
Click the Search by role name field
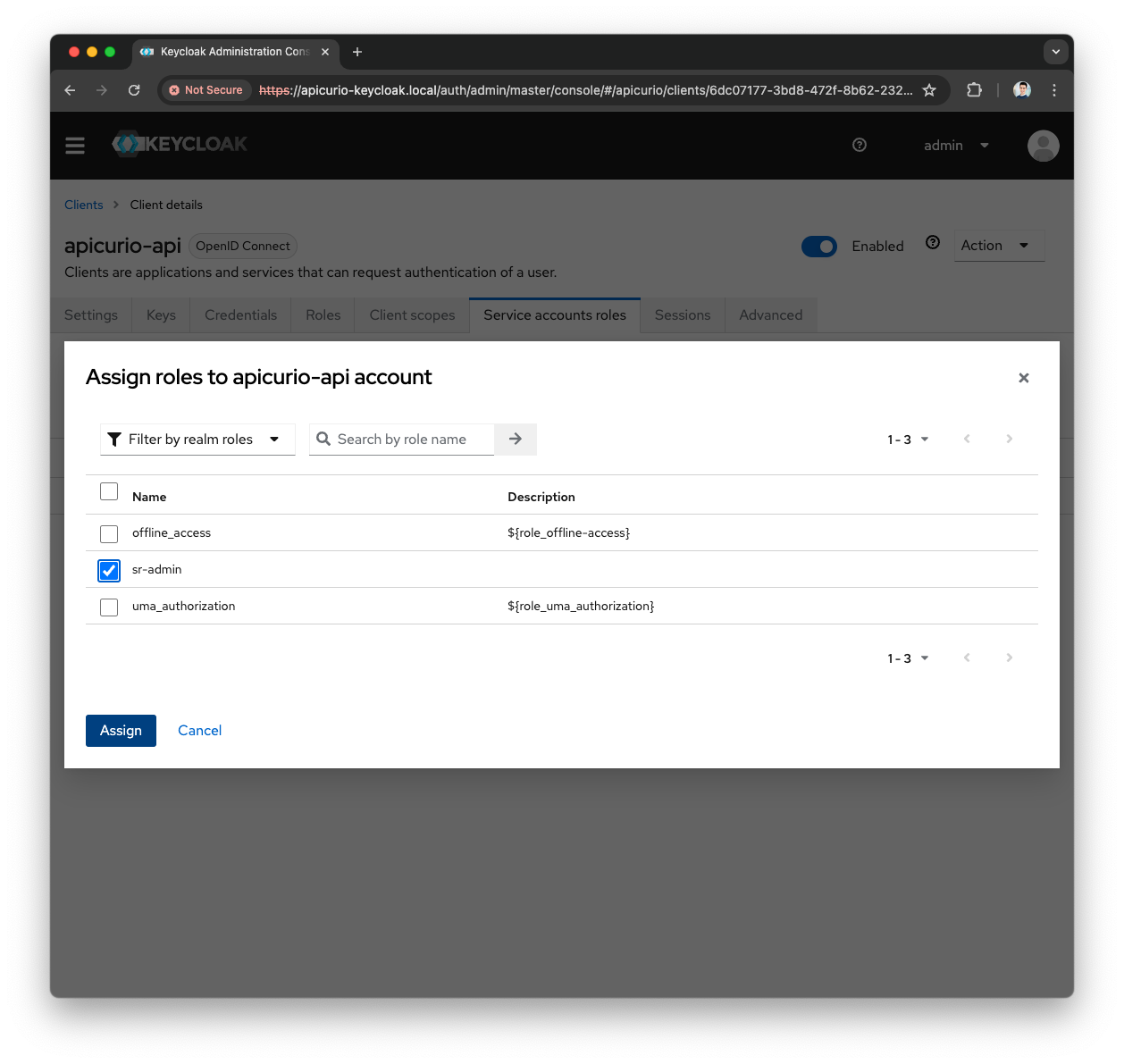[x=407, y=439]
